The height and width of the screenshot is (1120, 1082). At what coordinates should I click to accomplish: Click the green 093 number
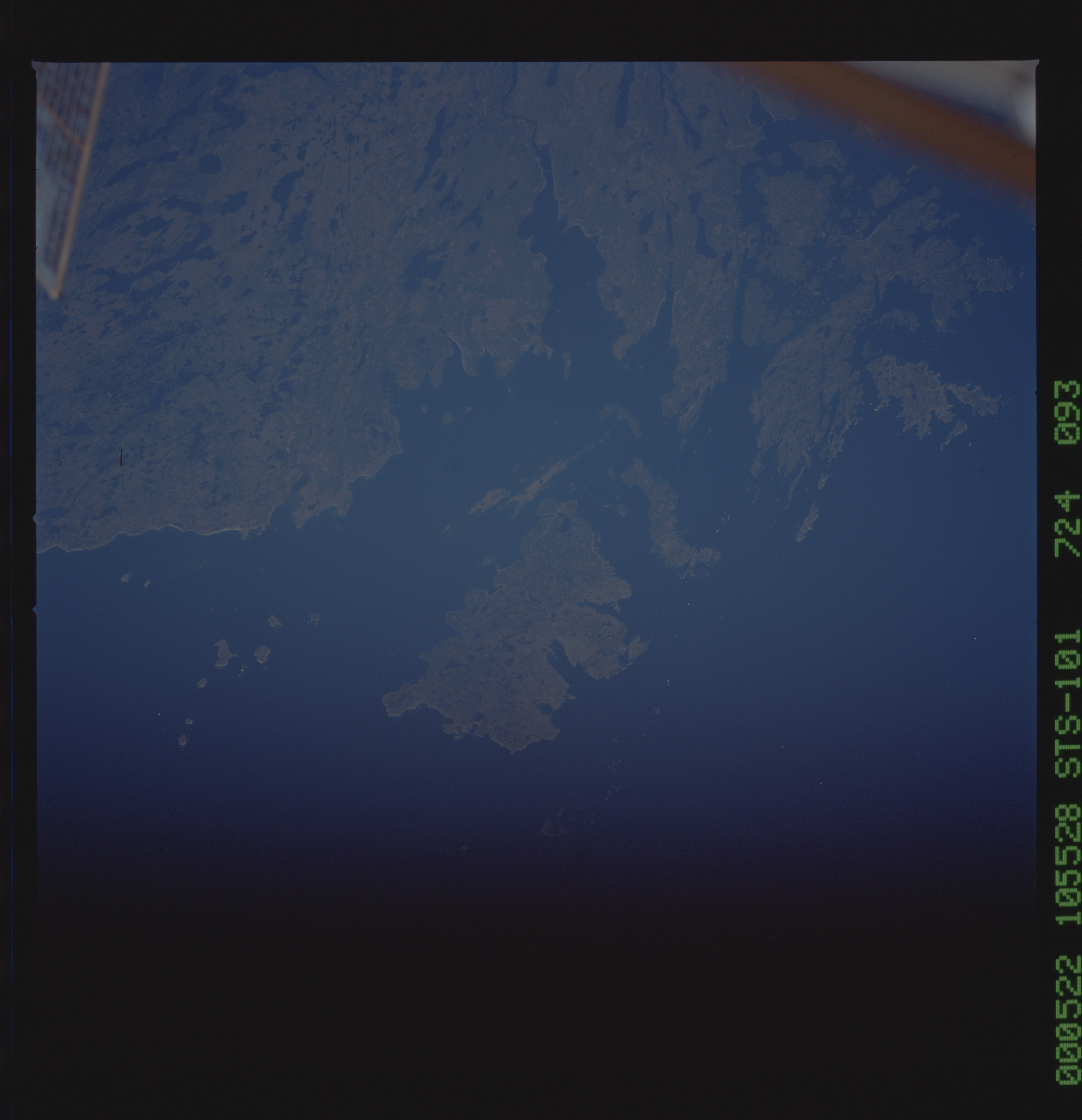tap(1067, 413)
